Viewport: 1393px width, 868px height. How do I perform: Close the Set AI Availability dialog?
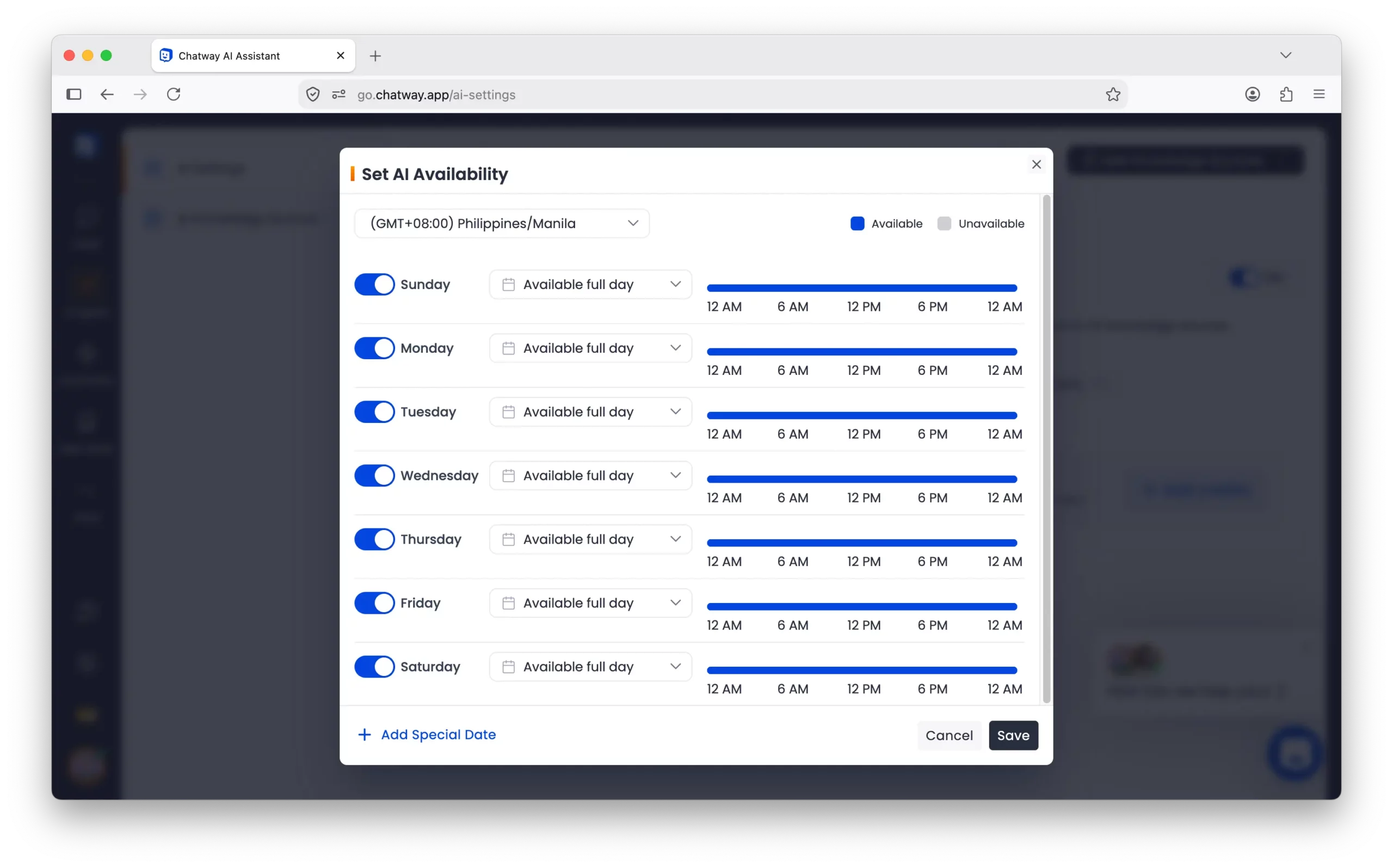point(1036,165)
